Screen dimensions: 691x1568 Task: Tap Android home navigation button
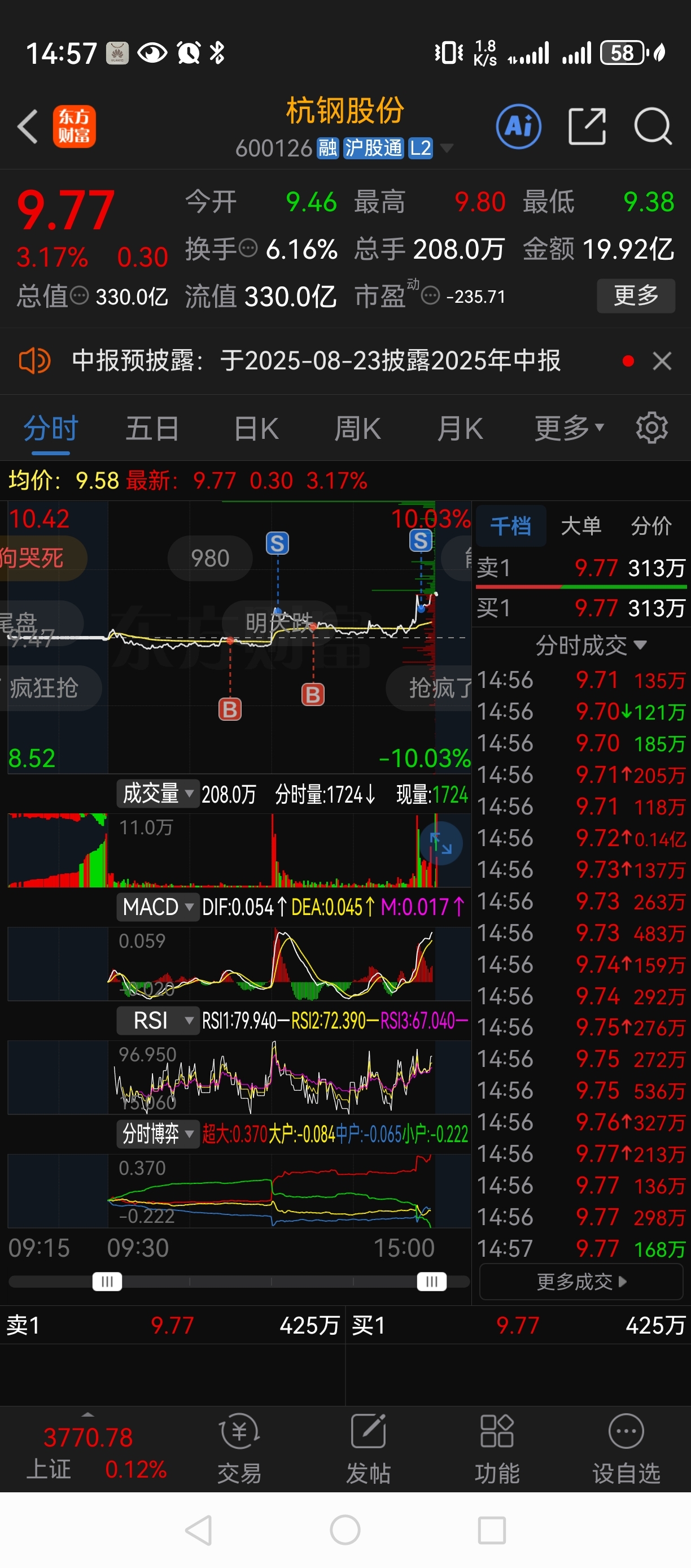pyautogui.click(x=345, y=1530)
